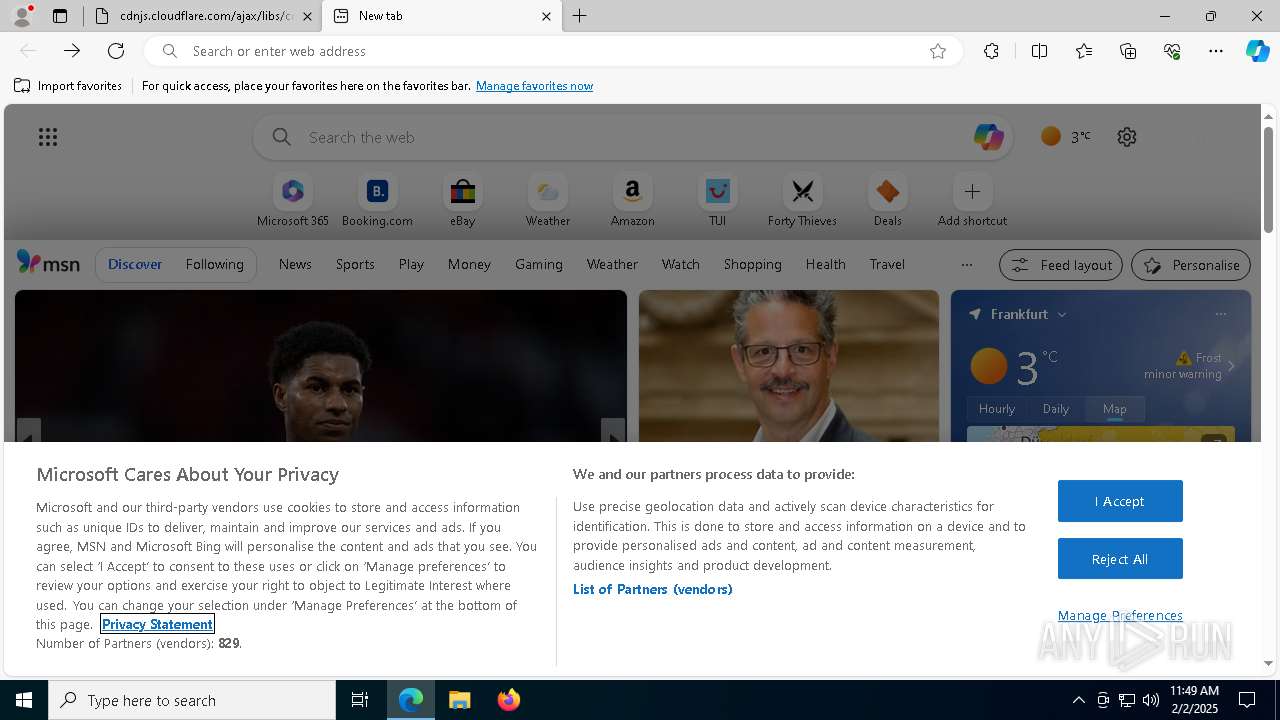This screenshot has height=720, width=1280.
Task: Open the Shopping category
Action: coord(753,264)
